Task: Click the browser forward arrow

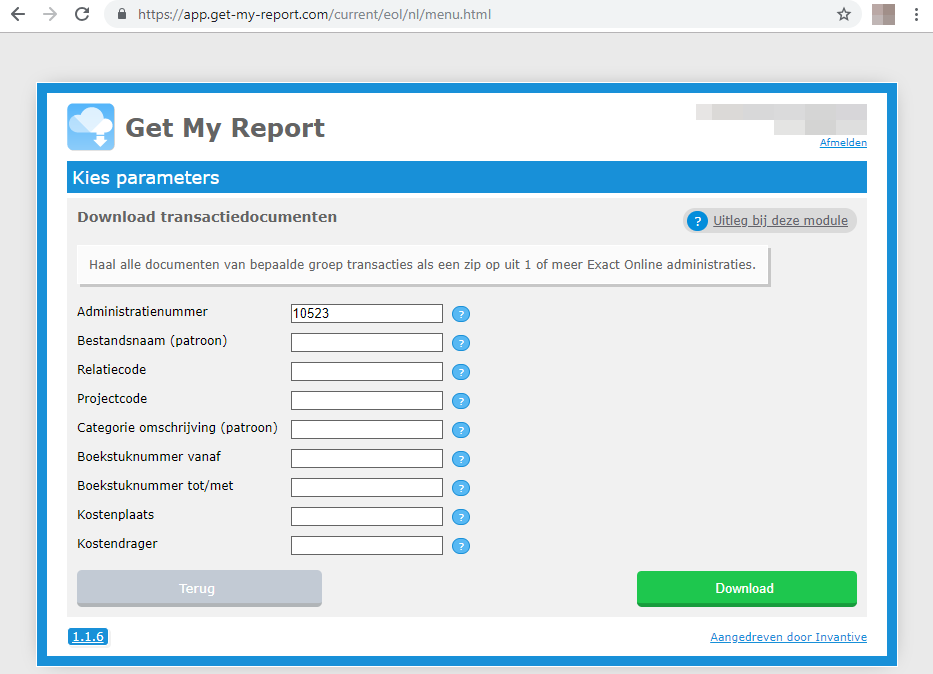Action: 50,14
